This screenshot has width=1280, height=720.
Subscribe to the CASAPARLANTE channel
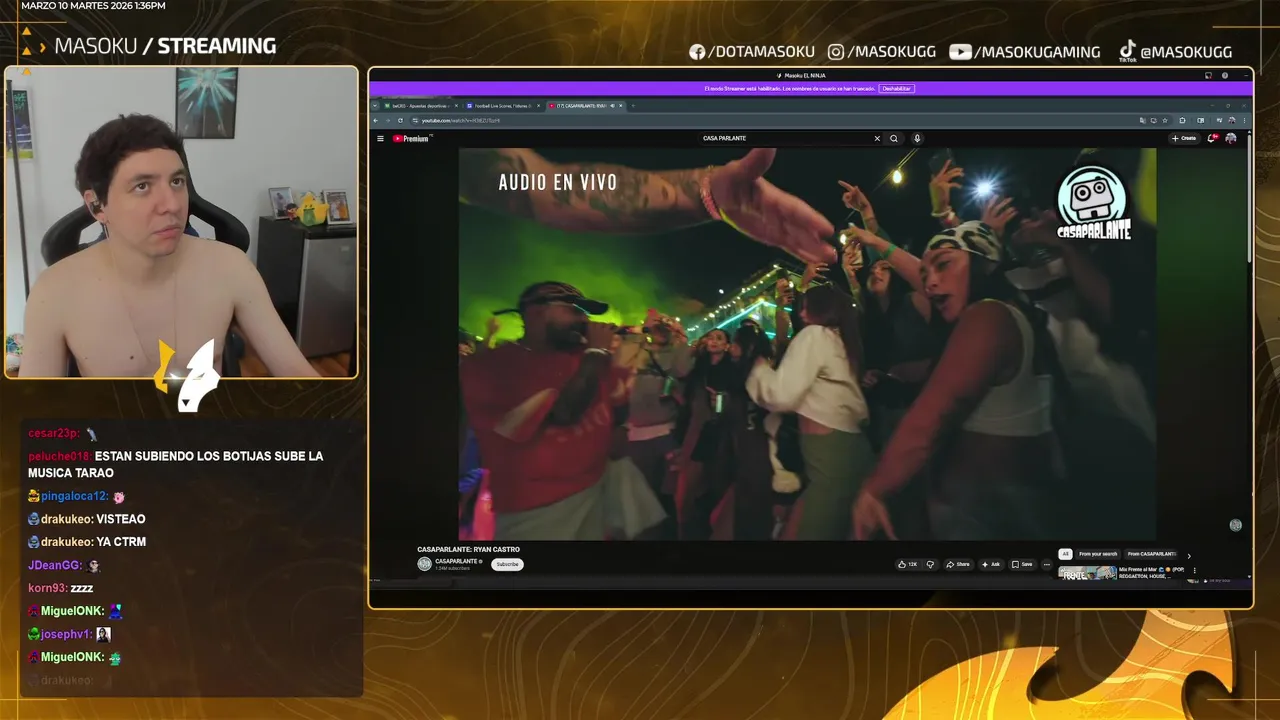508,564
